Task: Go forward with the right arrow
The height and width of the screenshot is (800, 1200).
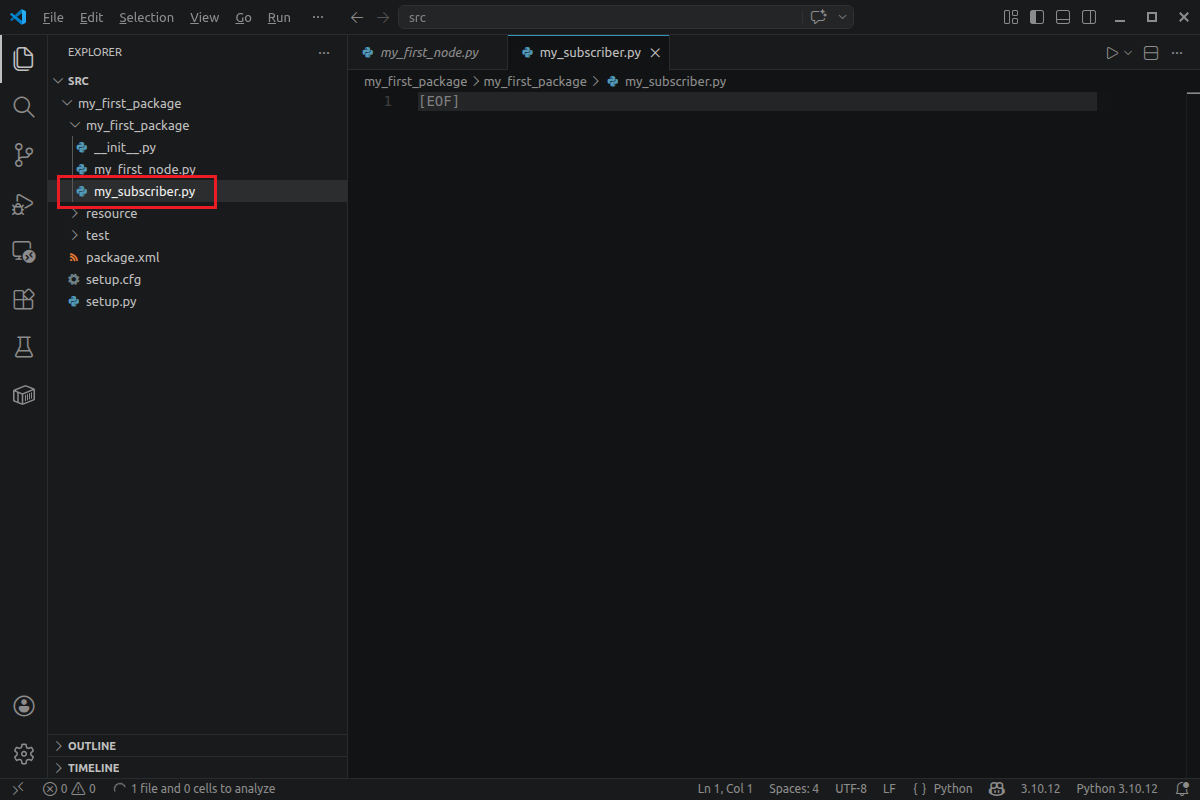Action: (383, 17)
